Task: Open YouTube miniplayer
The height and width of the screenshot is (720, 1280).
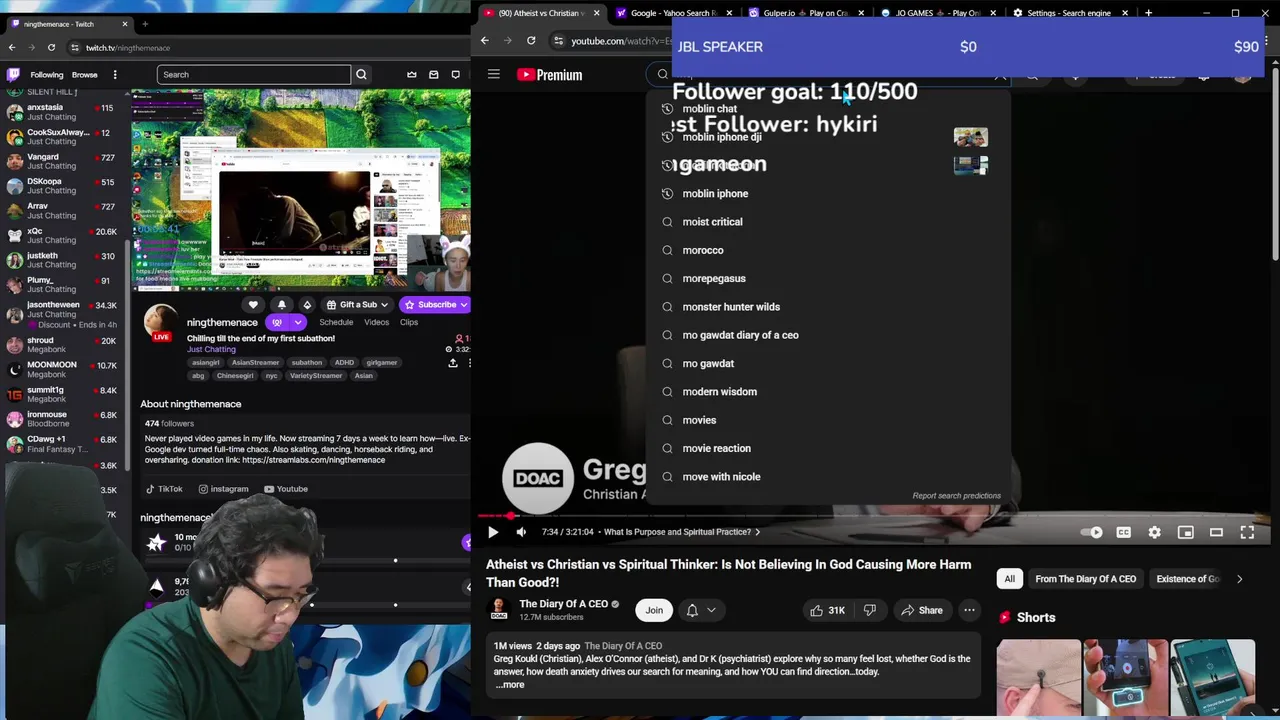Action: (1185, 532)
